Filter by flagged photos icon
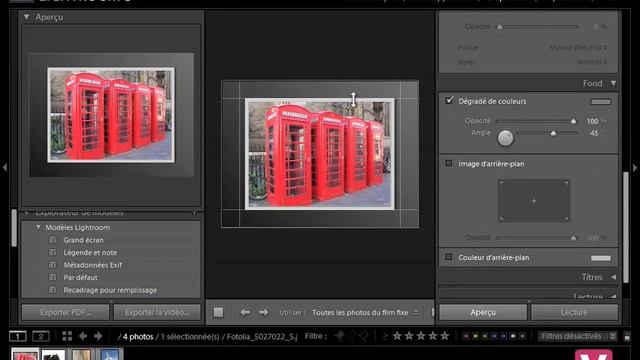The height and width of the screenshot is (360, 640). [340, 336]
